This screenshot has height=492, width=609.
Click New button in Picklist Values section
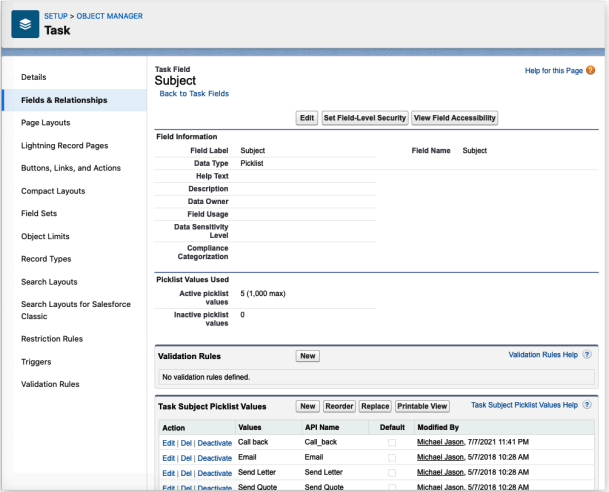coord(308,406)
